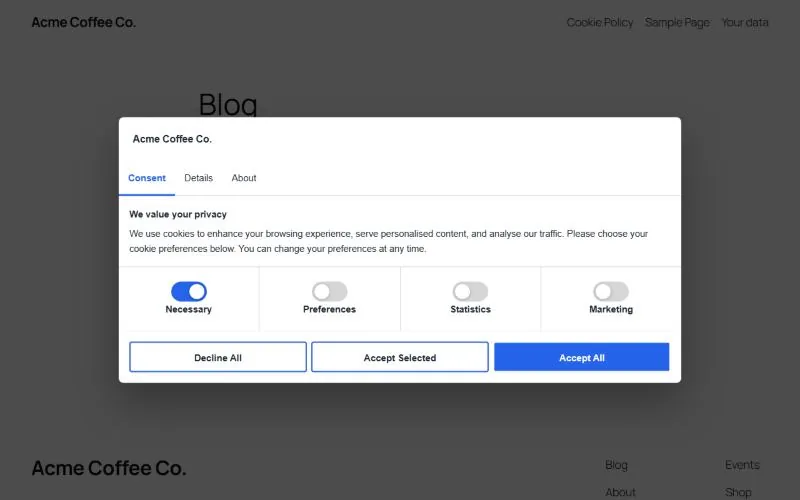
Task: Open the Events footer link
Action: (742, 465)
